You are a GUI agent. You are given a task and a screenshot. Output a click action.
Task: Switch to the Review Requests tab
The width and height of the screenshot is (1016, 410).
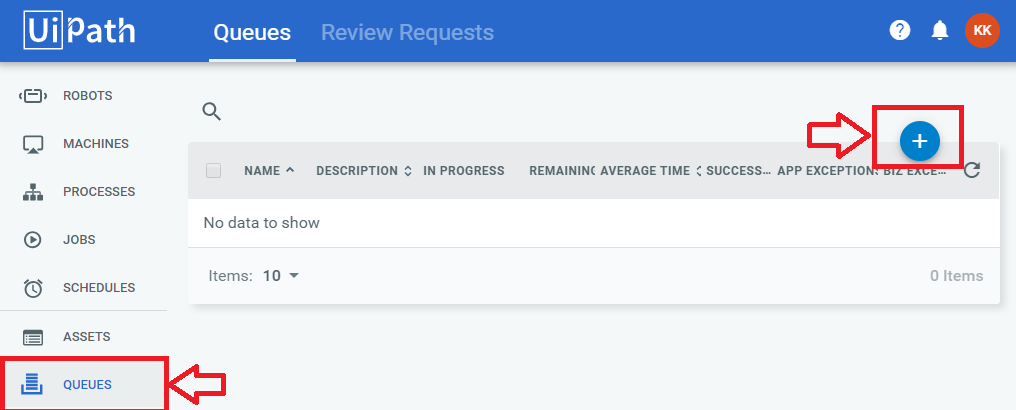[x=408, y=32]
